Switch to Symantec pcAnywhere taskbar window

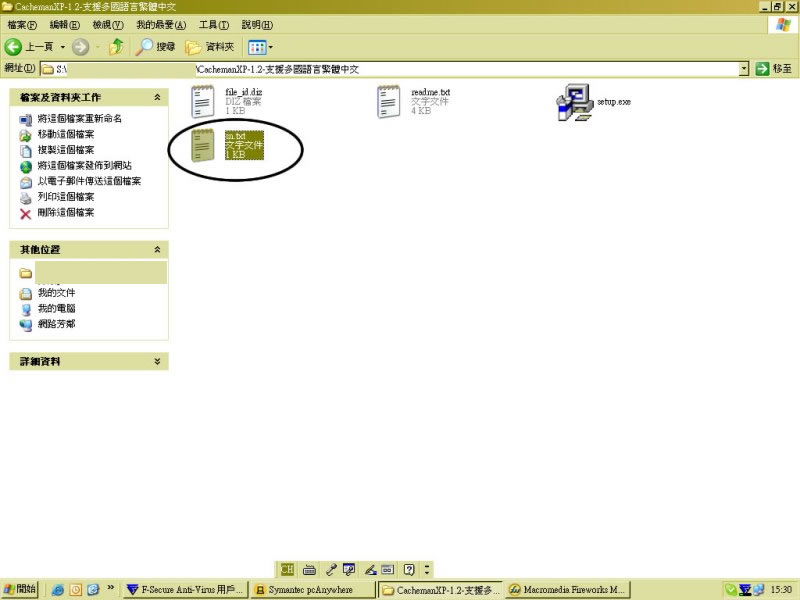click(x=313, y=590)
